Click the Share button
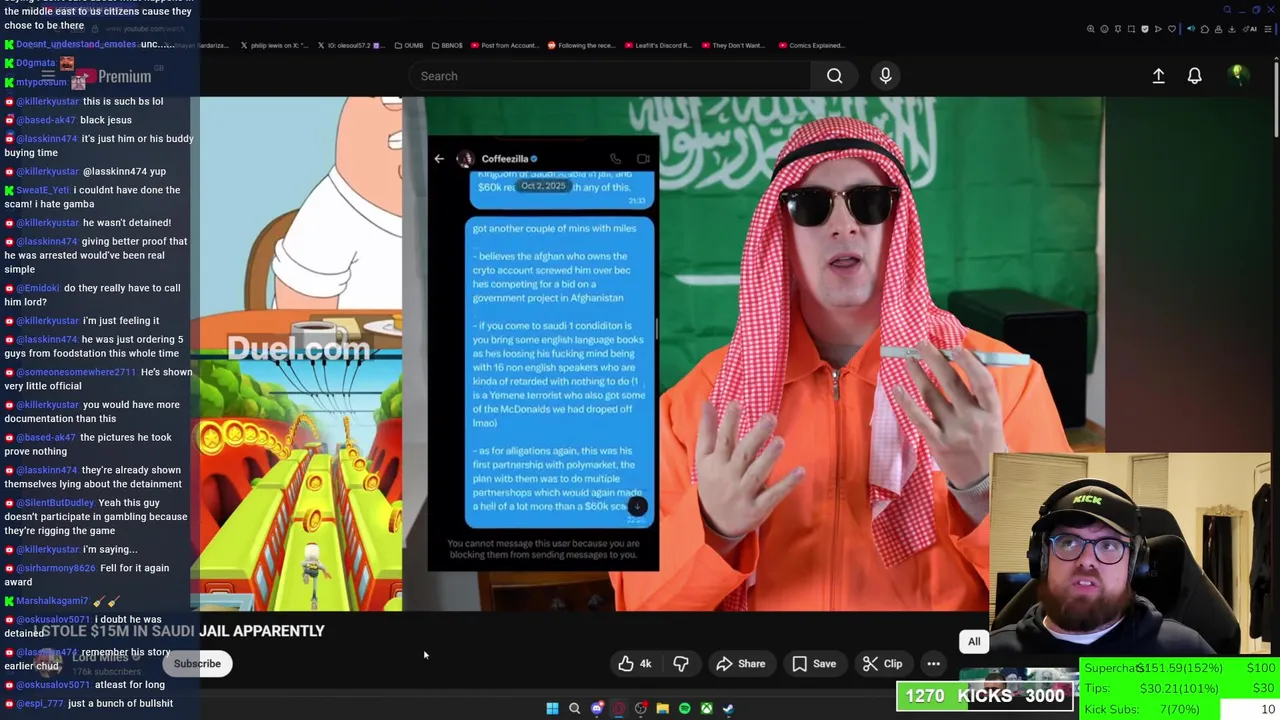This screenshot has height=720, width=1280. coord(741,664)
